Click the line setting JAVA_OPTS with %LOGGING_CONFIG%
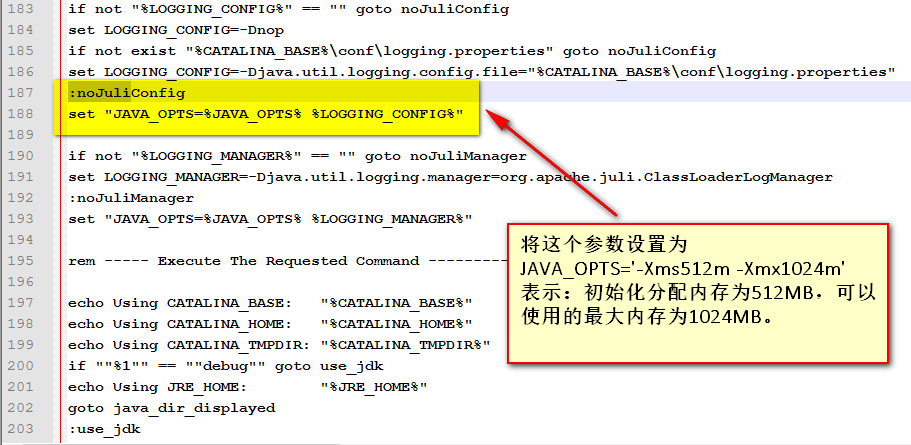The width and height of the screenshot is (911, 445). (x=266, y=114)
